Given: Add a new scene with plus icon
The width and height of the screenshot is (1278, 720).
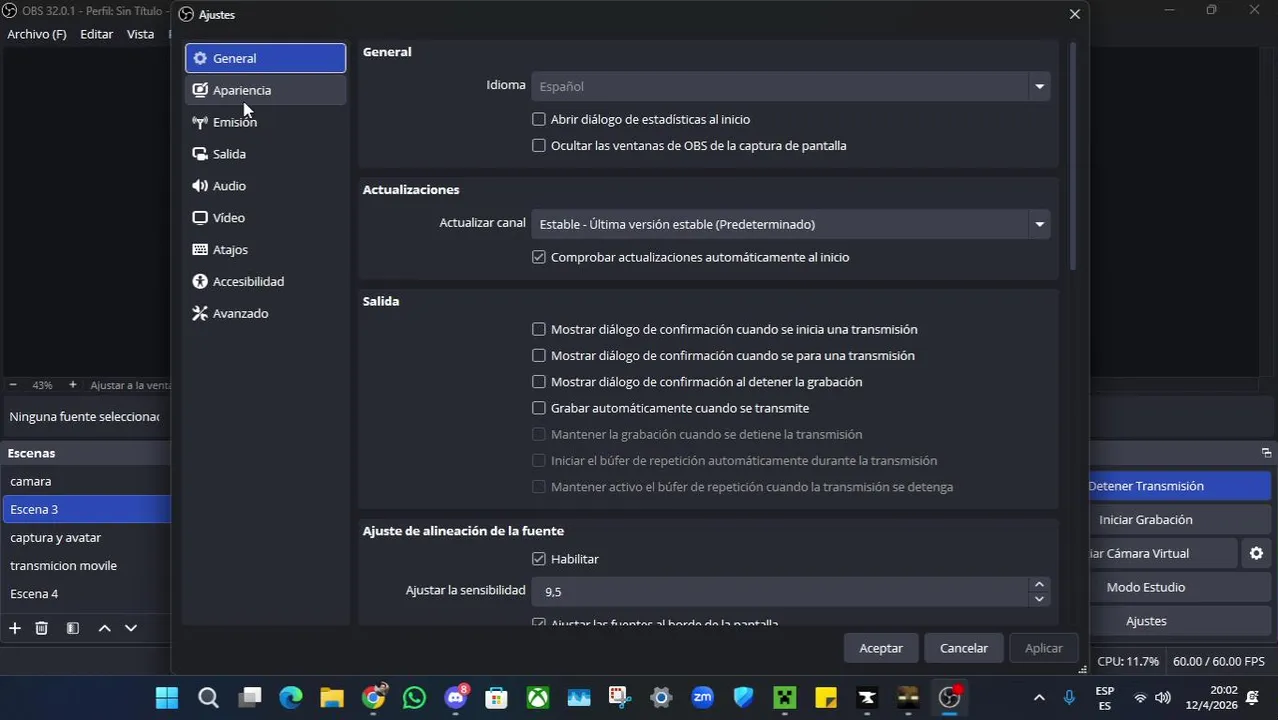Looking at the screenshot, I should pos(15,628).
